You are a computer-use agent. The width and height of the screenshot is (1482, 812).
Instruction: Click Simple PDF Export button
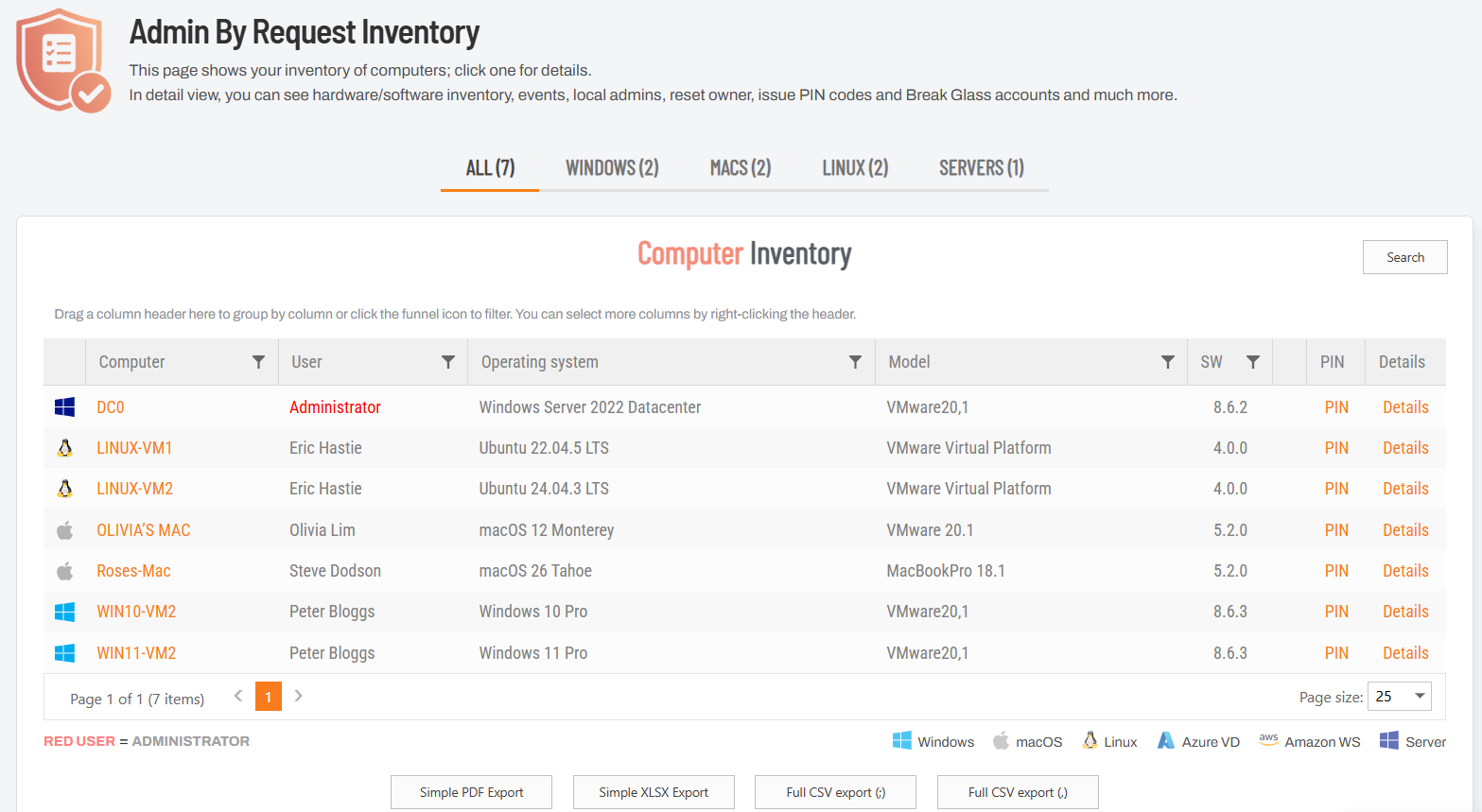click(471, 792)
